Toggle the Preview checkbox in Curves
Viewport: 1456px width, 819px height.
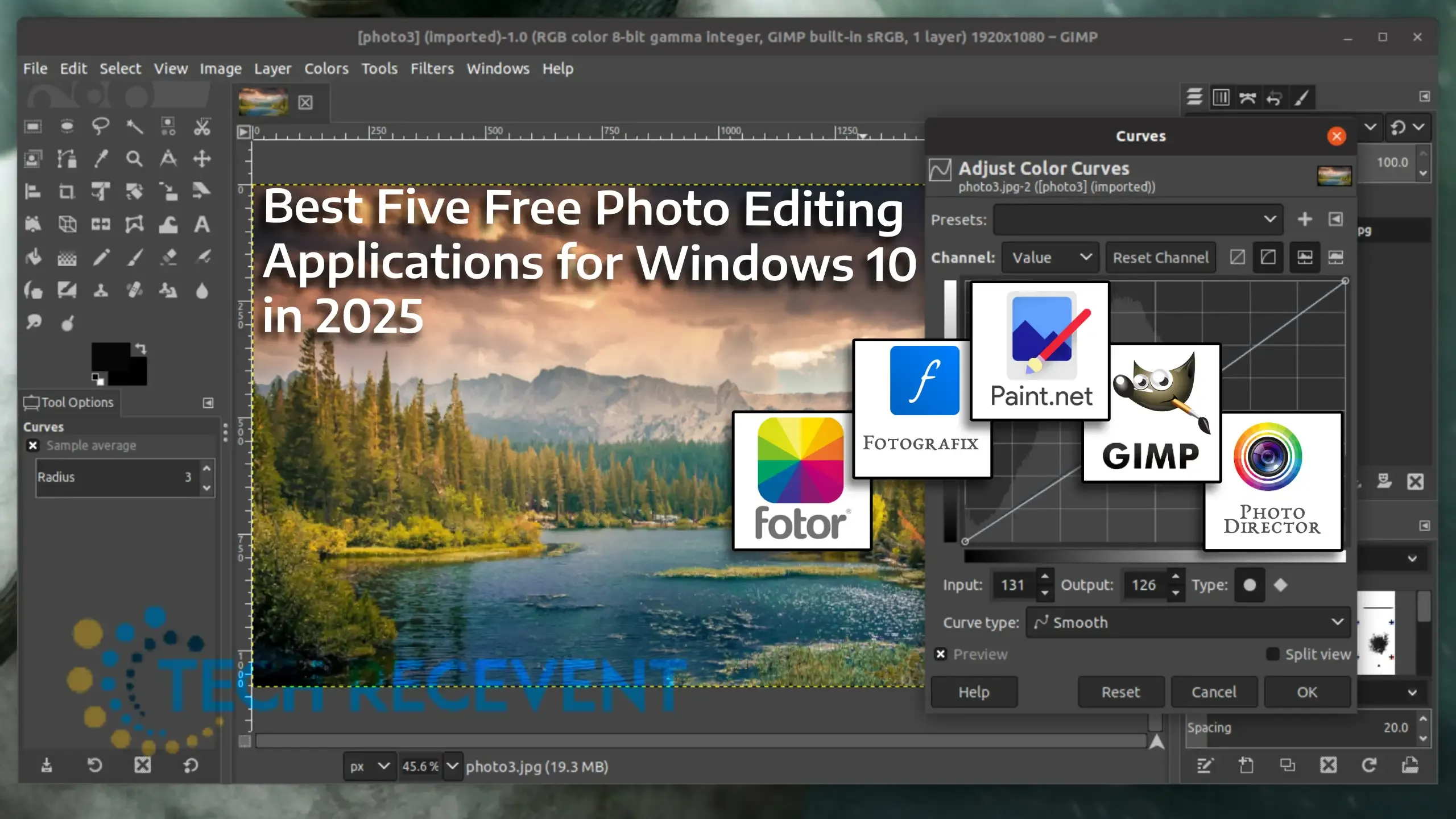pos(941,654)
